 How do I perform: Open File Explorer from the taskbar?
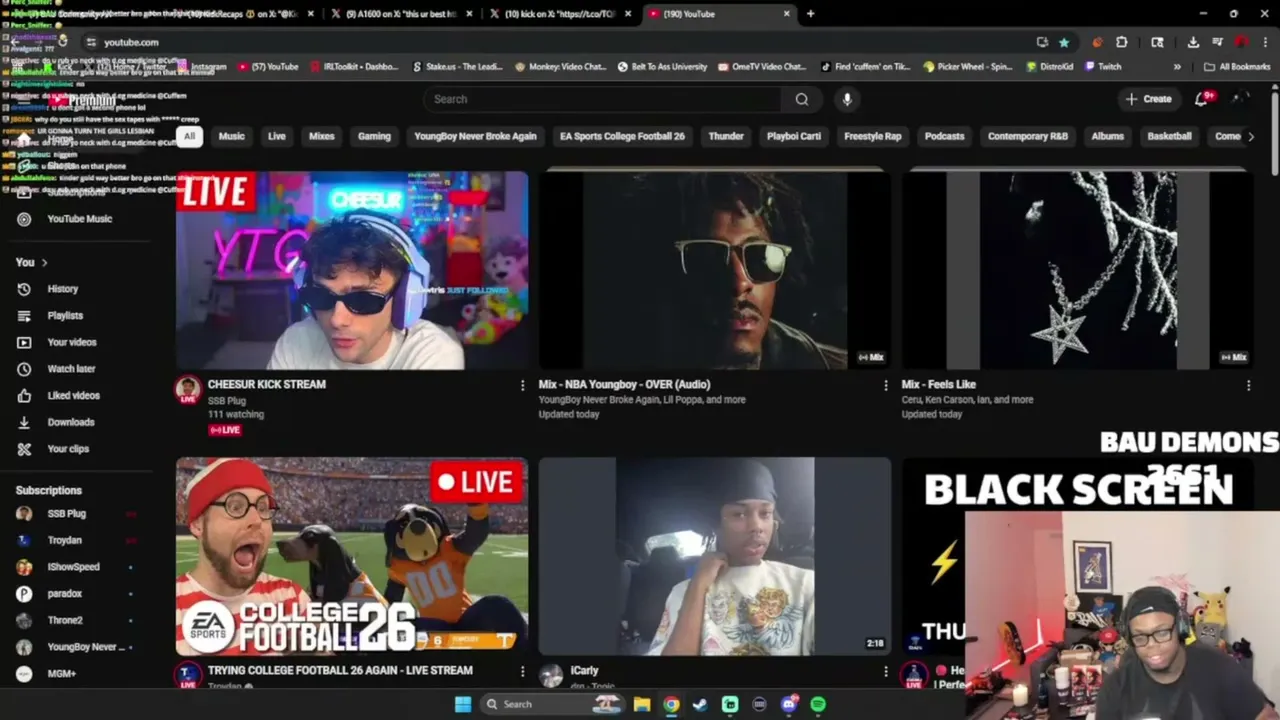(642, 704)
